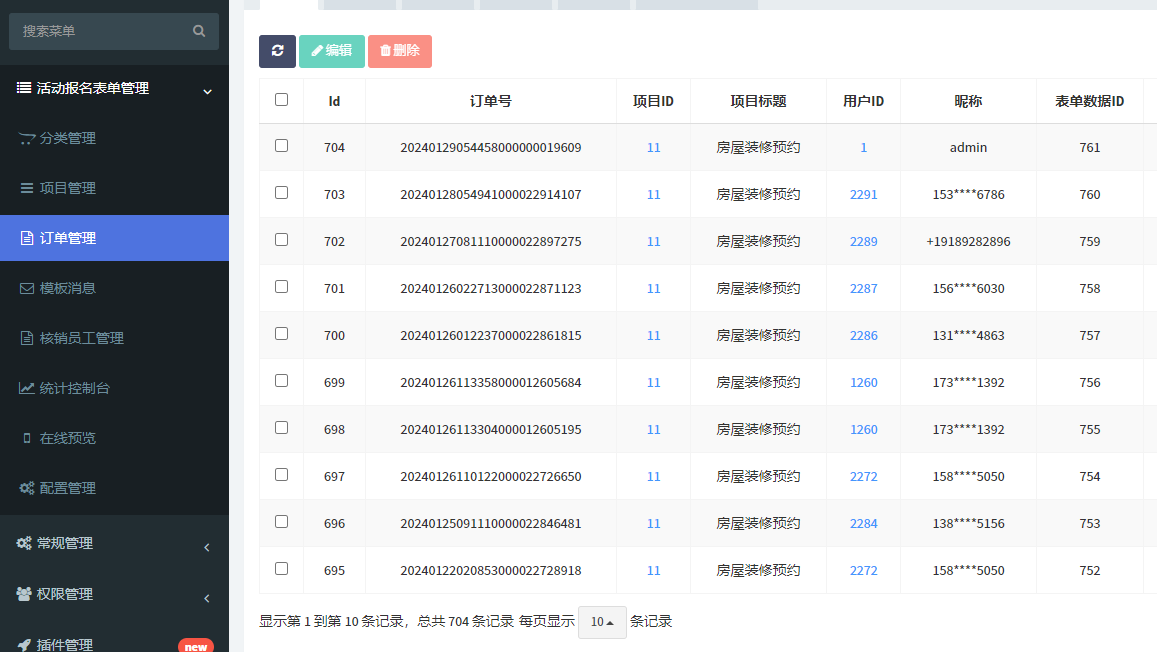
Task: Click the search magnifier icon
Action: 199,31
